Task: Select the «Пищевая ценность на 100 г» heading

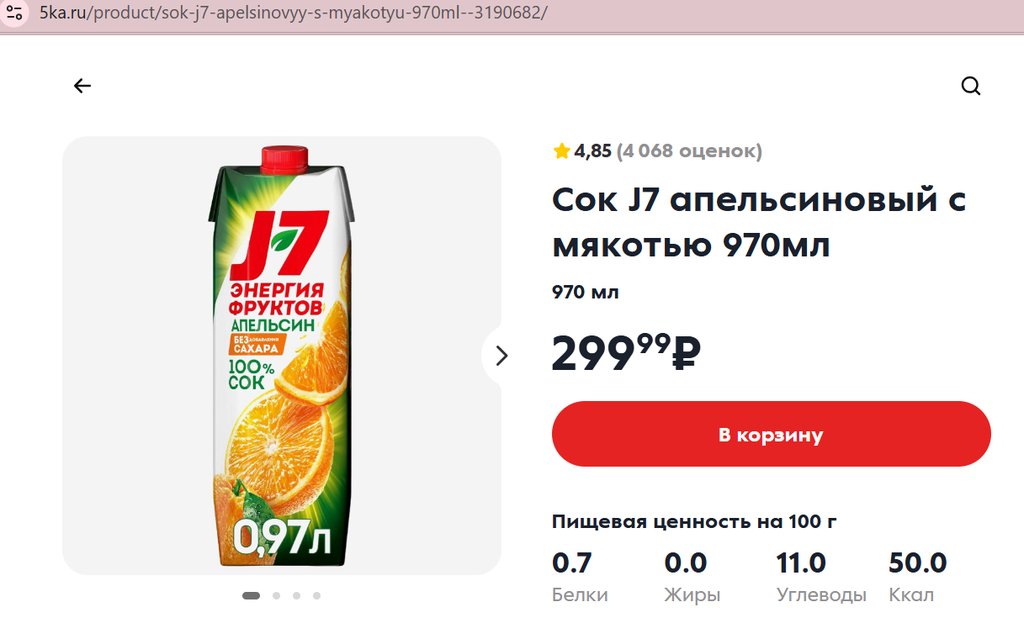Action: (x=694, y=521)
